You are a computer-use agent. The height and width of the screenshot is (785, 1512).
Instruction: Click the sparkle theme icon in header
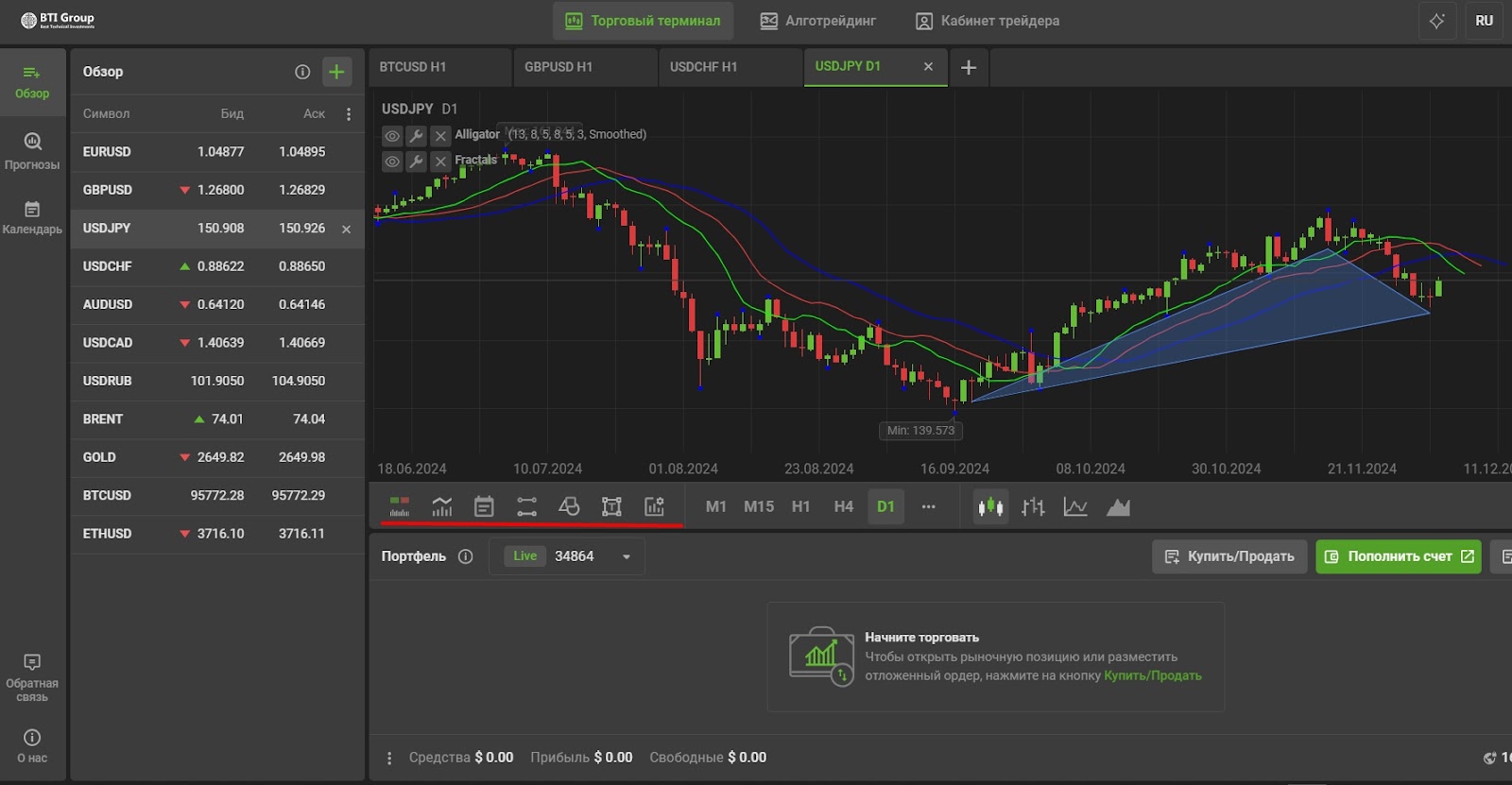(x=1437, y=21)
